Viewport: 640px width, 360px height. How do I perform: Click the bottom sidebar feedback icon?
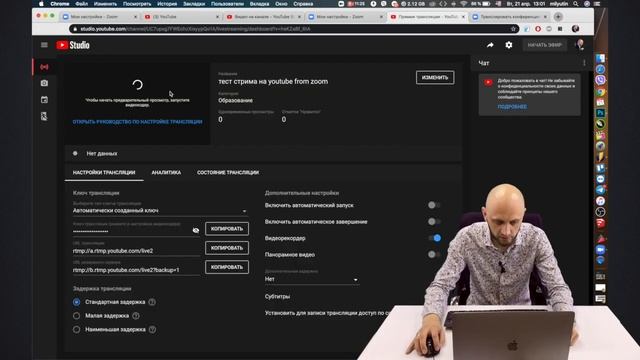44,116
